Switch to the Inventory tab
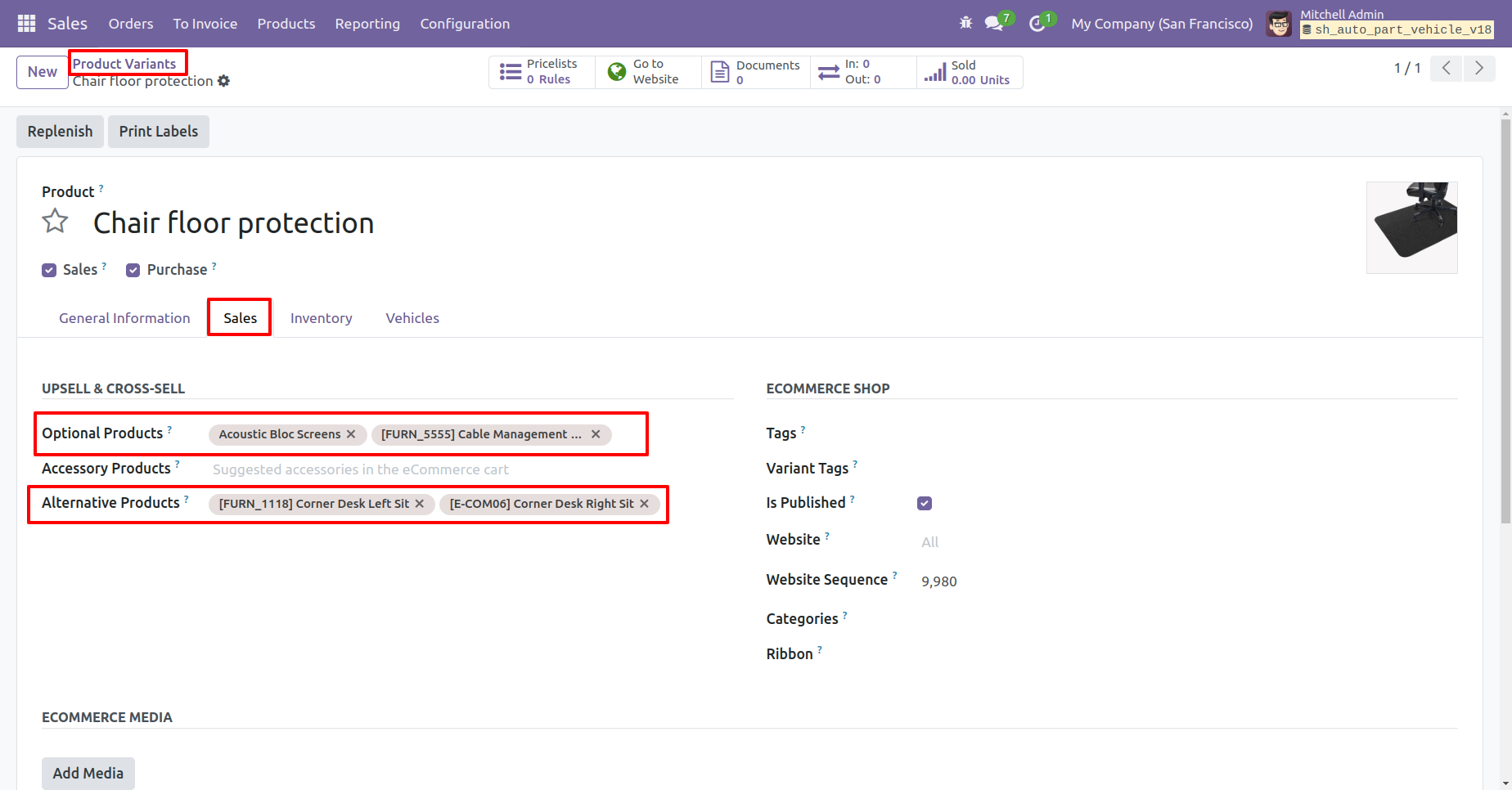 321,318
